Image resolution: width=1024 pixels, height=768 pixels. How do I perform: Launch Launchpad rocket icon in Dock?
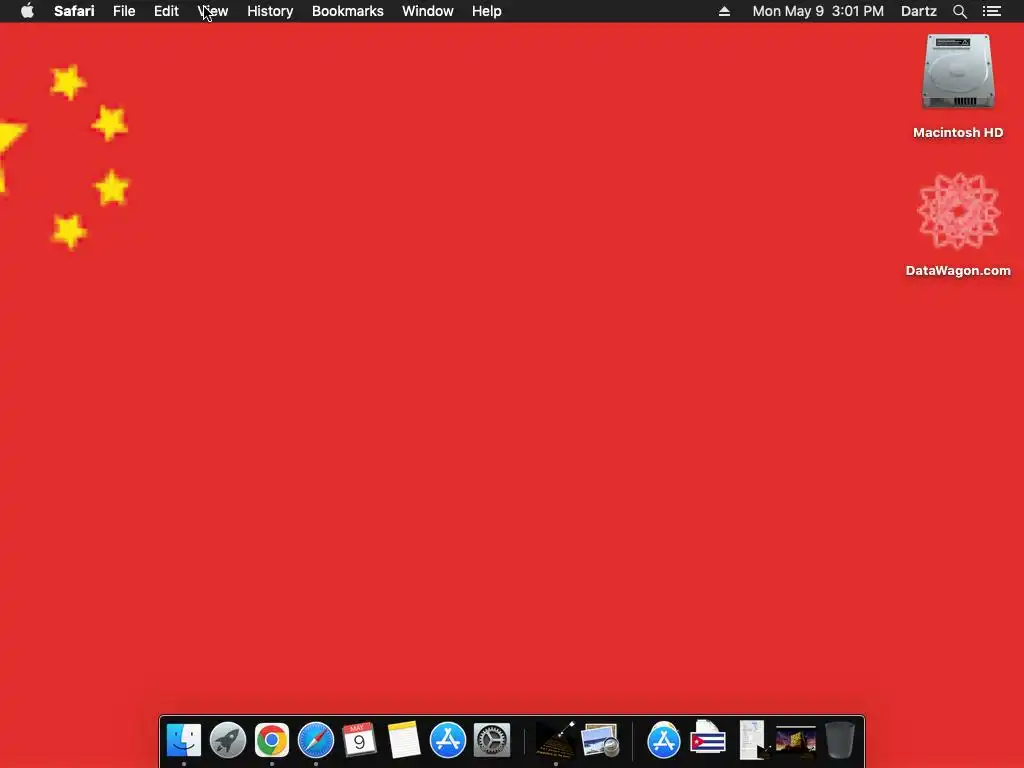point(228,740)
